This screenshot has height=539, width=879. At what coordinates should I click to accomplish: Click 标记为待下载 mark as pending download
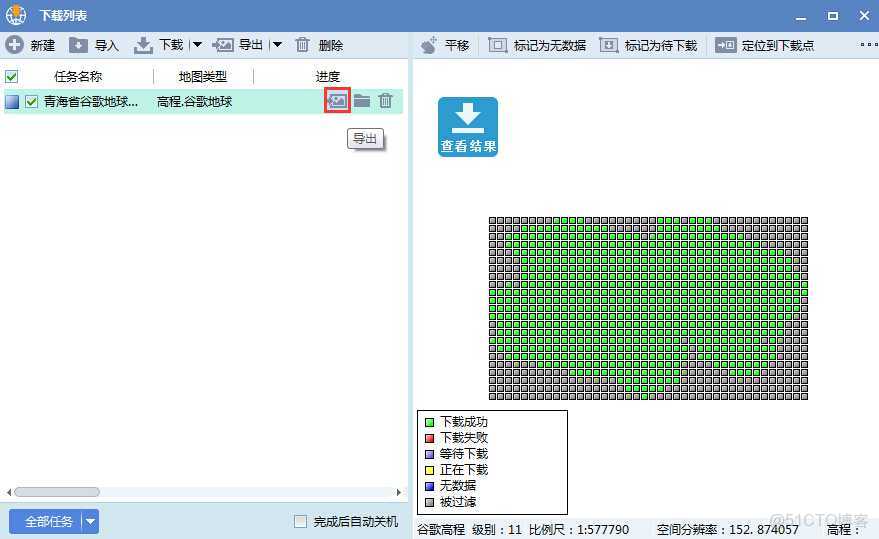(648, 45)
